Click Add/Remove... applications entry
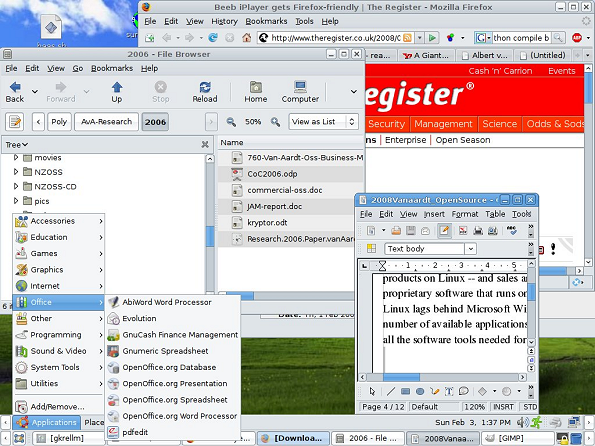The width and height of the screenshot is (595, 446). point(59,407)
